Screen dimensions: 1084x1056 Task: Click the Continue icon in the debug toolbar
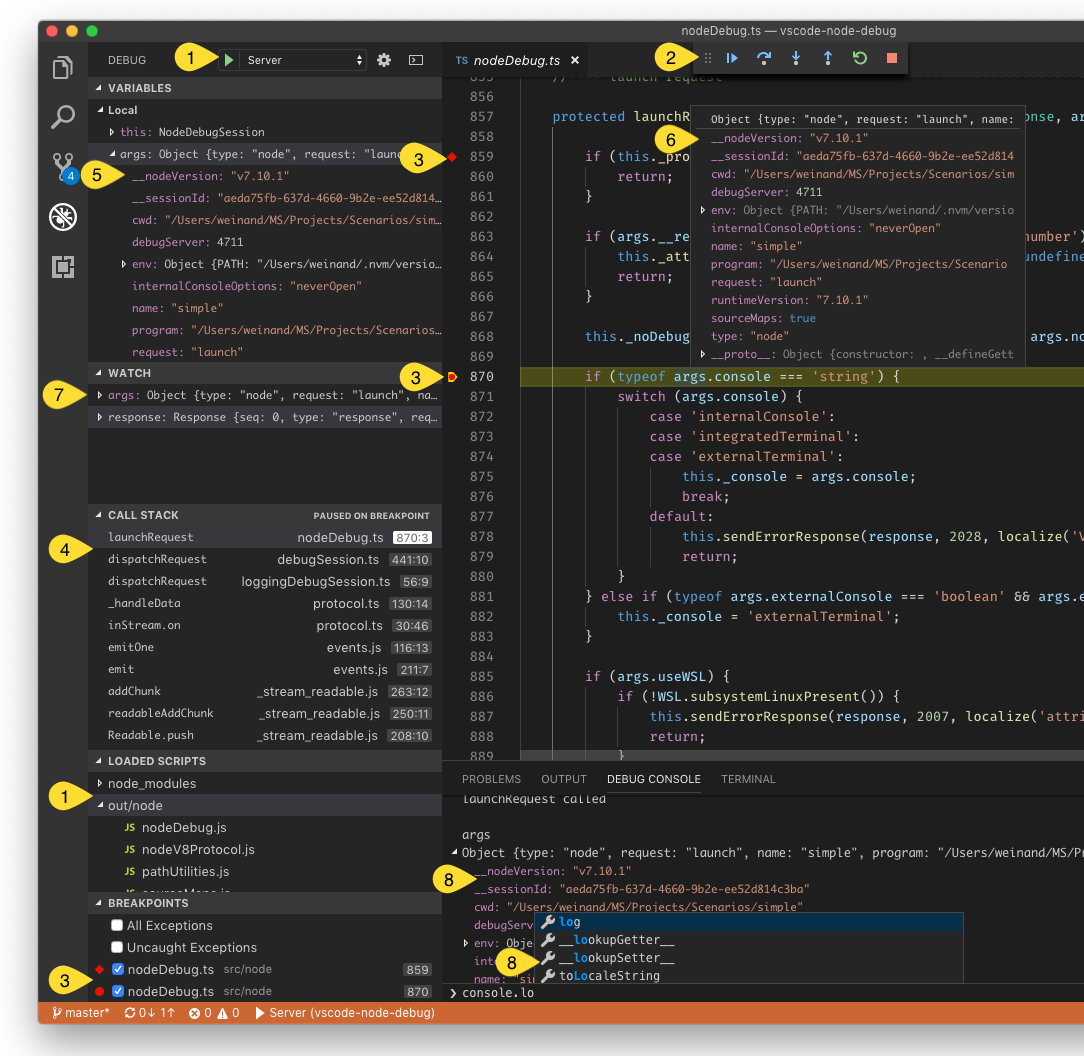tap(731, 58)
